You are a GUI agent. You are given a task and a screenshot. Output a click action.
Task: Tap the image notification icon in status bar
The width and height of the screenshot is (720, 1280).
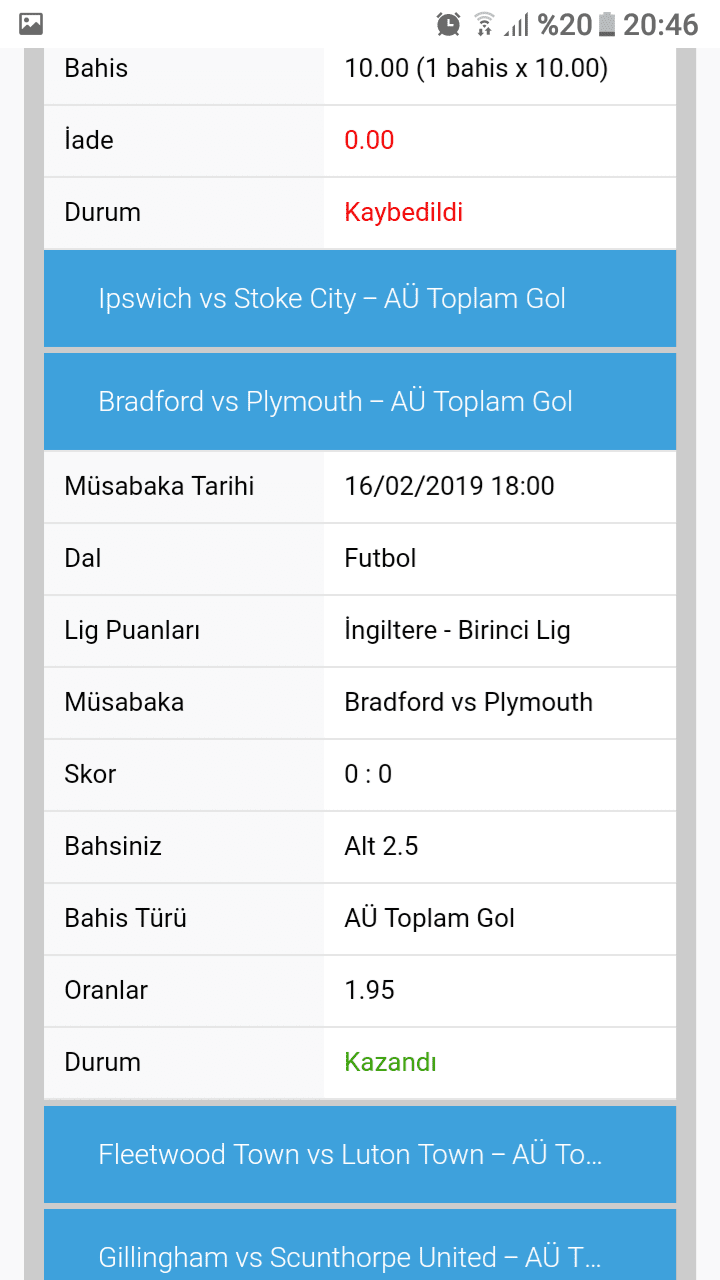(x=31, y=23)
